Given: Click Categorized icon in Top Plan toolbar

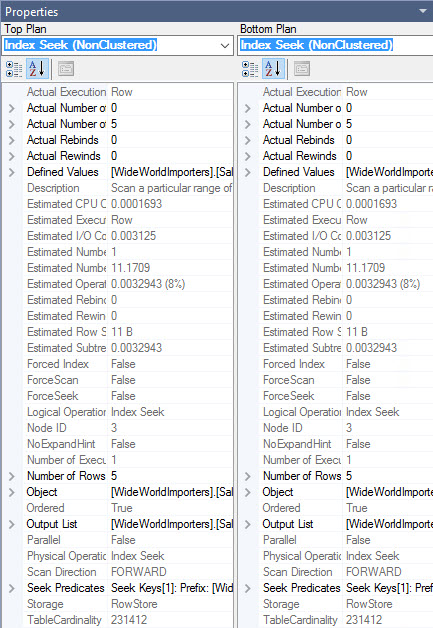Looking at the screenshot, I should tap(14, 68).
